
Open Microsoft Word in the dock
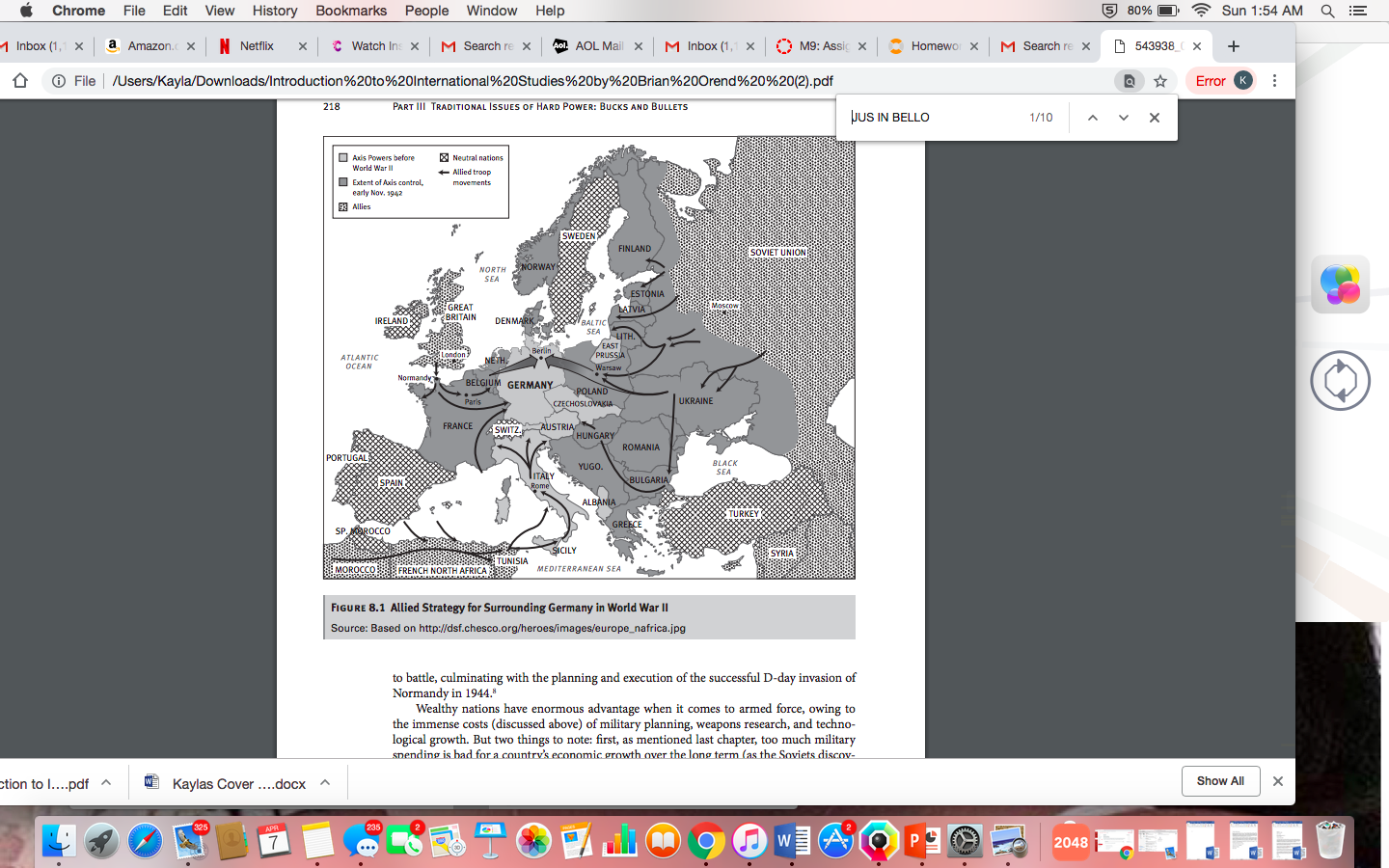click(792, 841)
